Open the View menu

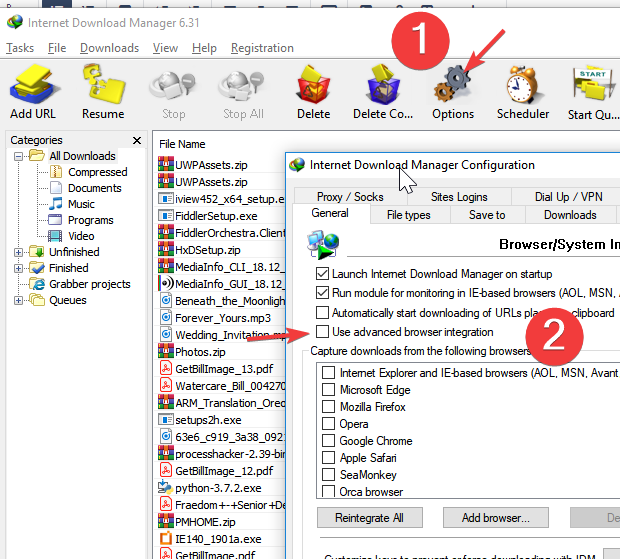(x=165, y=48)
